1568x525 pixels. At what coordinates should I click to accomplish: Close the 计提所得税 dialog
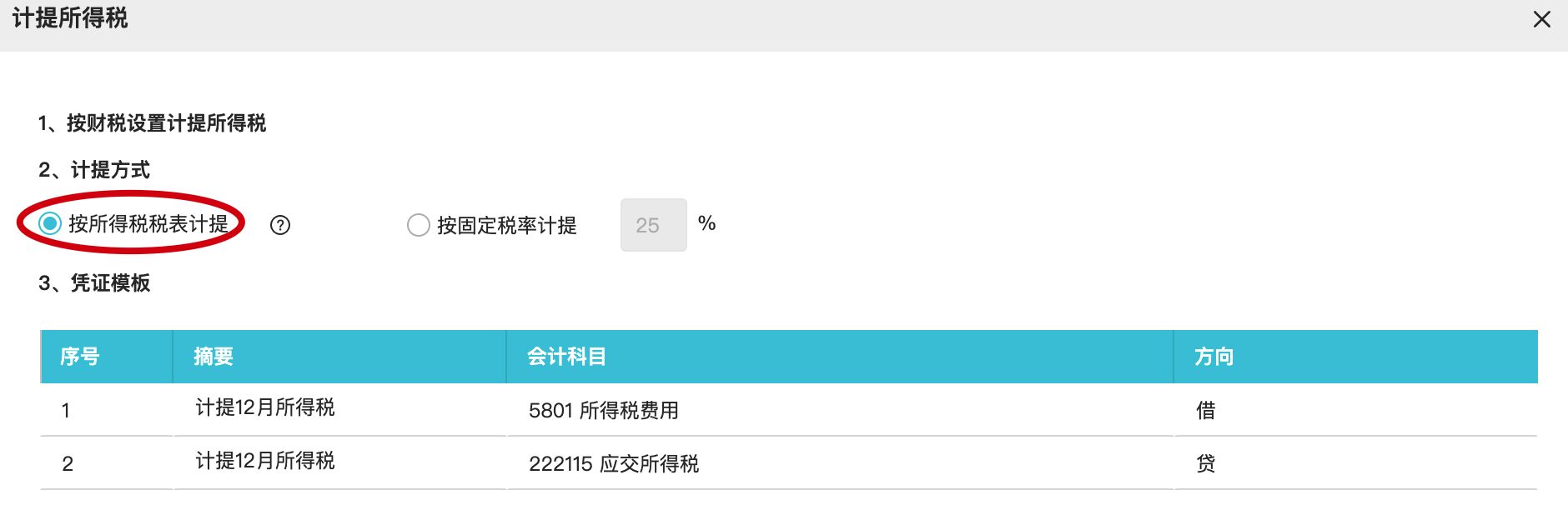pos(1541,19)
